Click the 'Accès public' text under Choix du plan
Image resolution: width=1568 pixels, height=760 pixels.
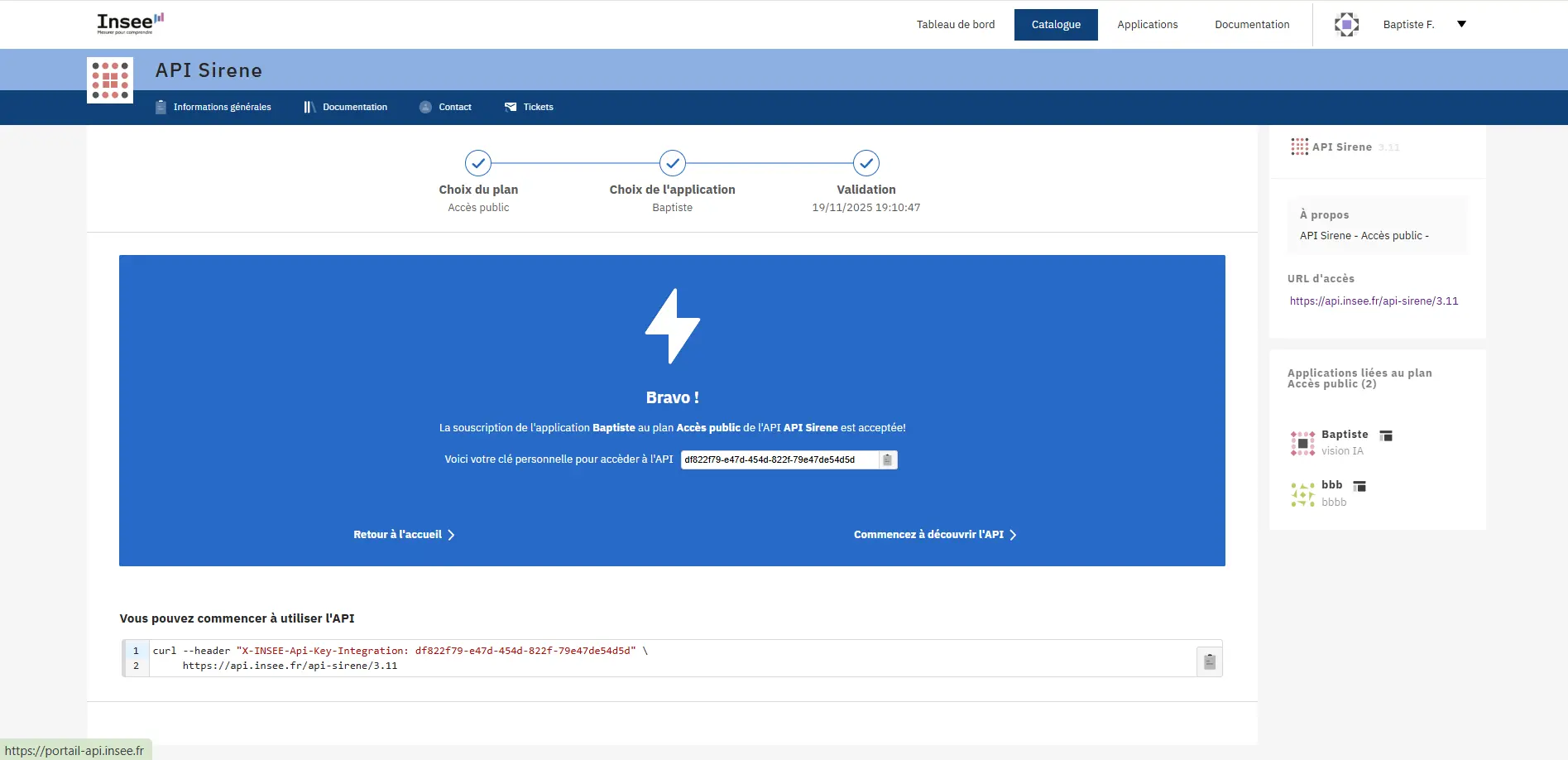coord(478,208)
